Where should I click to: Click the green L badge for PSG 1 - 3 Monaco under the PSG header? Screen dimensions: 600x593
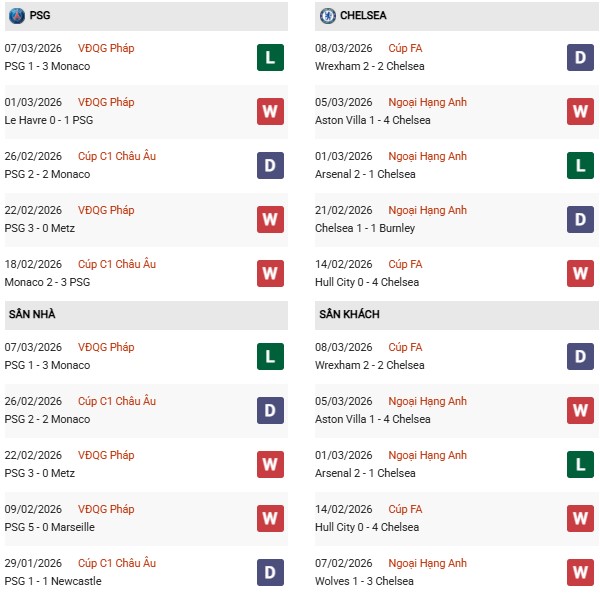270,57
